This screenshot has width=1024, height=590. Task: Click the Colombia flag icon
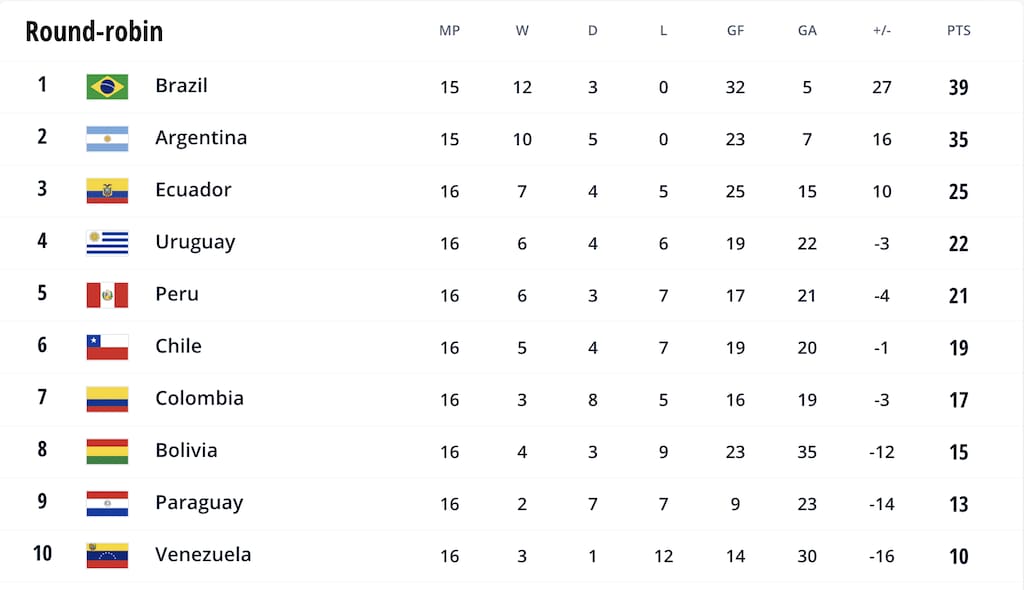[x=107, y=399]
